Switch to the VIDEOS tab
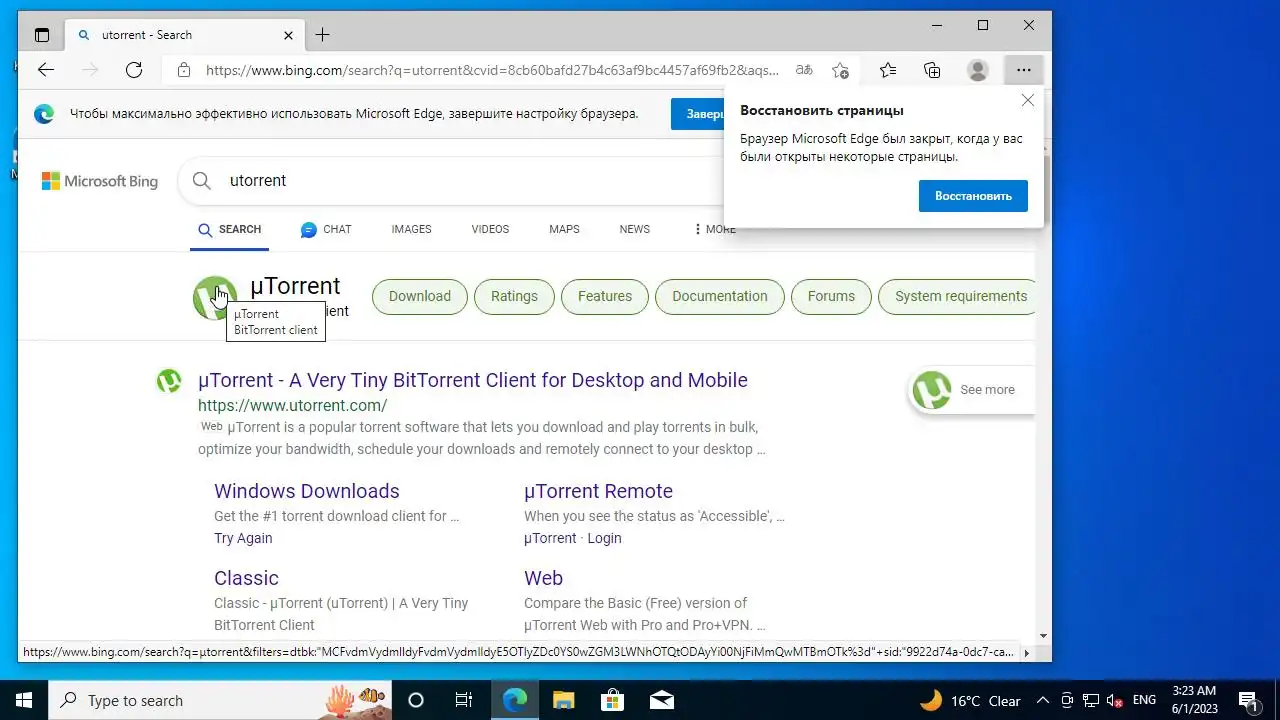The width and height of the screenshot is (1280, 720). click(490, 230)
